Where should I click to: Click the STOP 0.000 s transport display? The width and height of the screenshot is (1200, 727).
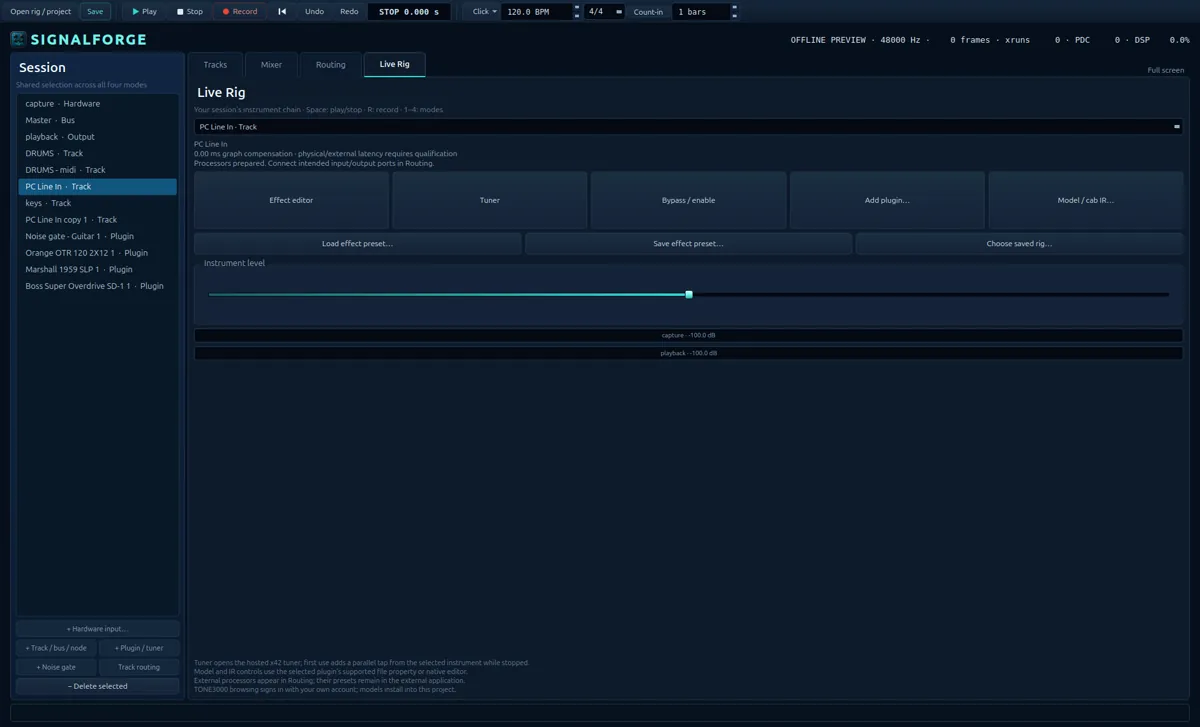409,12
